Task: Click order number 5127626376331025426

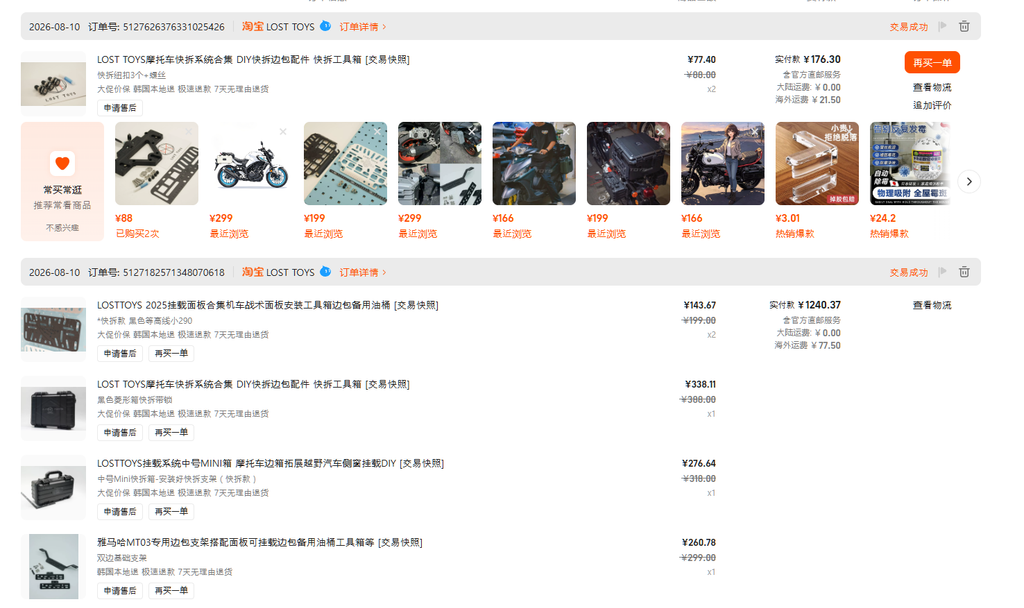Action: coord(174,27)
